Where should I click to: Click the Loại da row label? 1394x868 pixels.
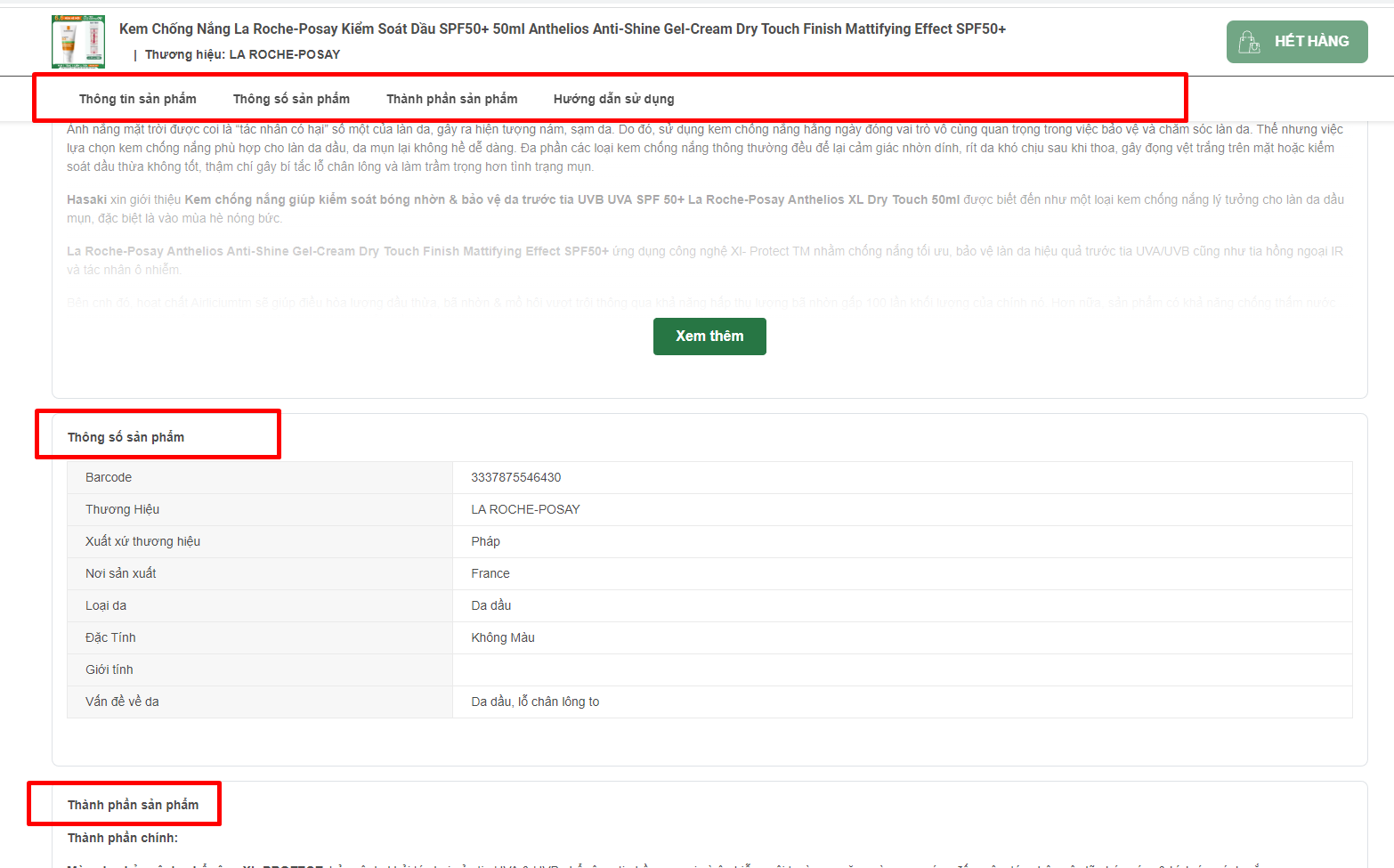tap(106, 605)
